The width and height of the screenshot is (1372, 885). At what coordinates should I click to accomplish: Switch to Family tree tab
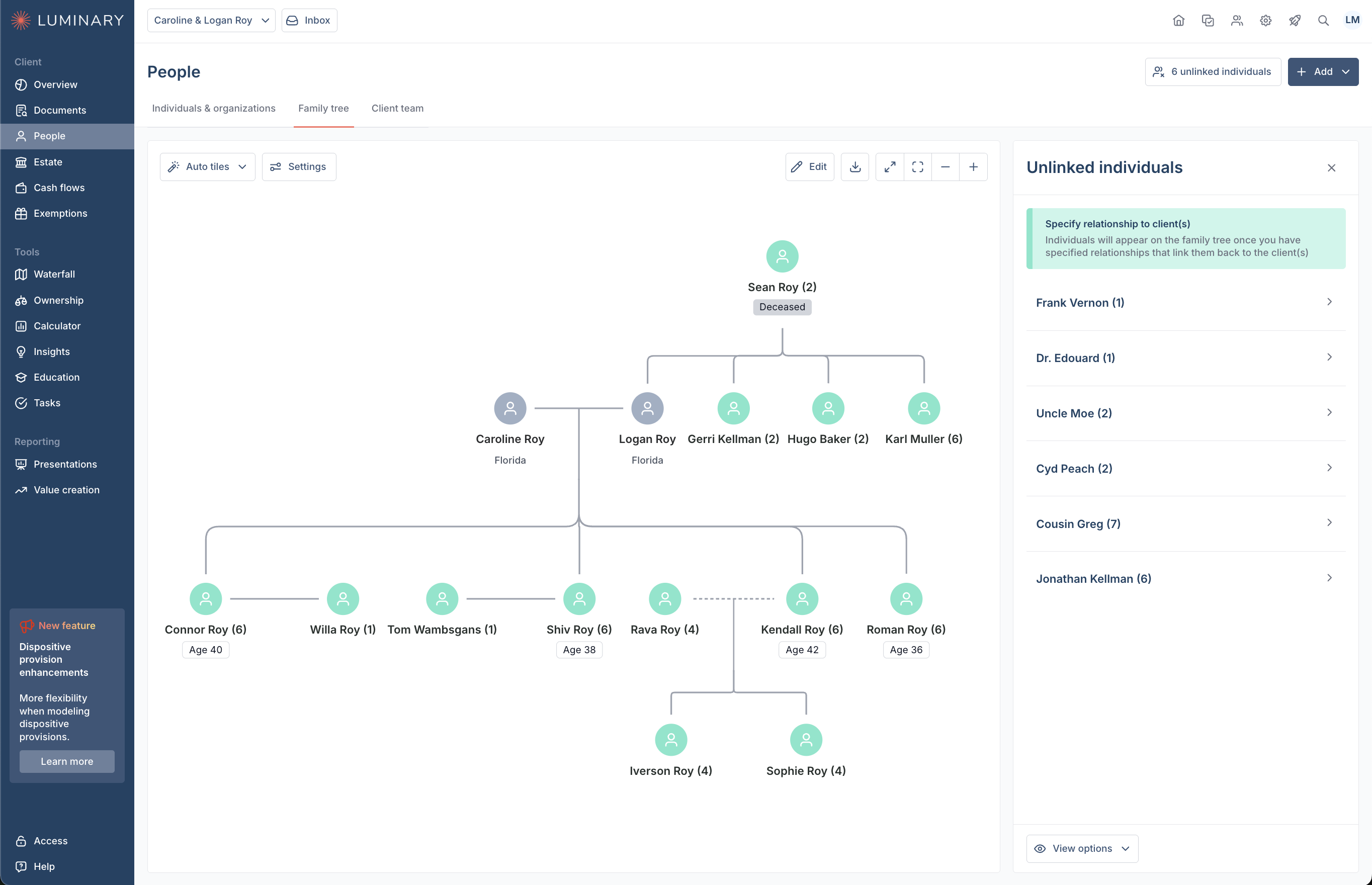323,108
